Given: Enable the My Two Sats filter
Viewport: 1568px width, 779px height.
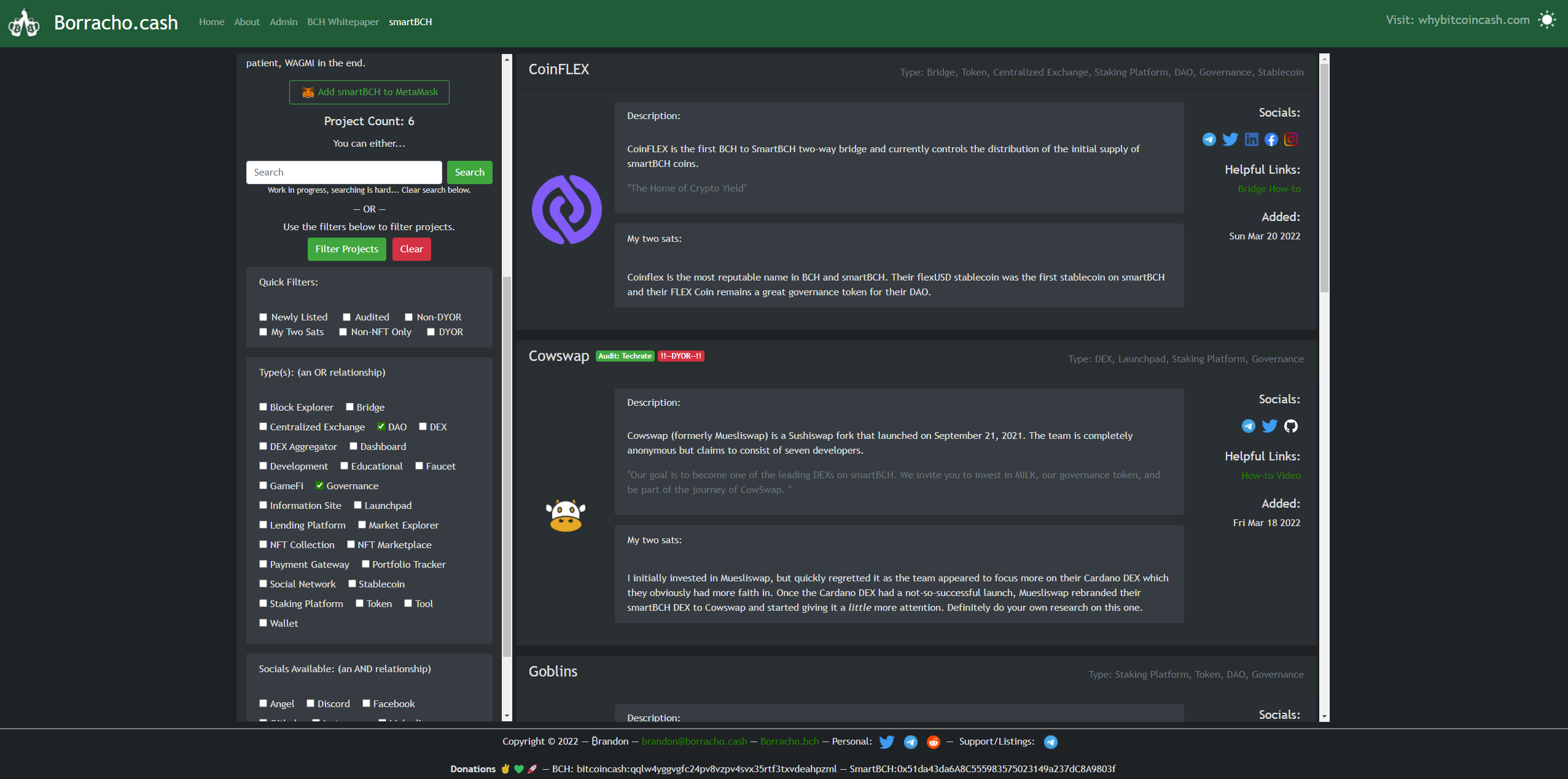Looking at the screenshot, I should [x=263, y=331].
